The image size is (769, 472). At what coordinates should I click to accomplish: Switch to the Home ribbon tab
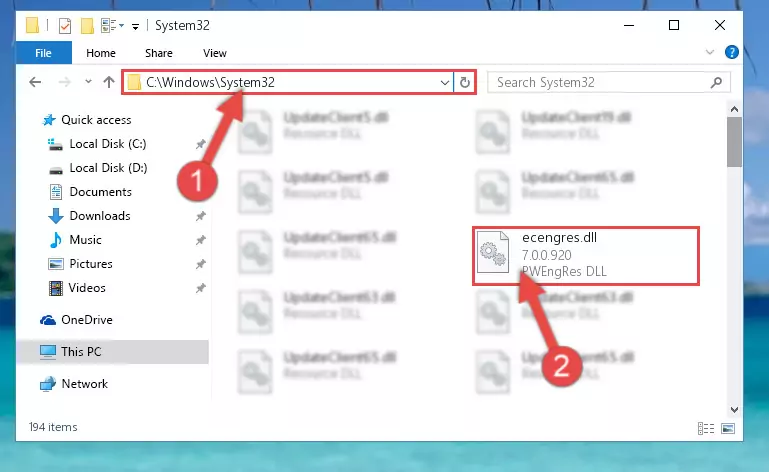101,53
